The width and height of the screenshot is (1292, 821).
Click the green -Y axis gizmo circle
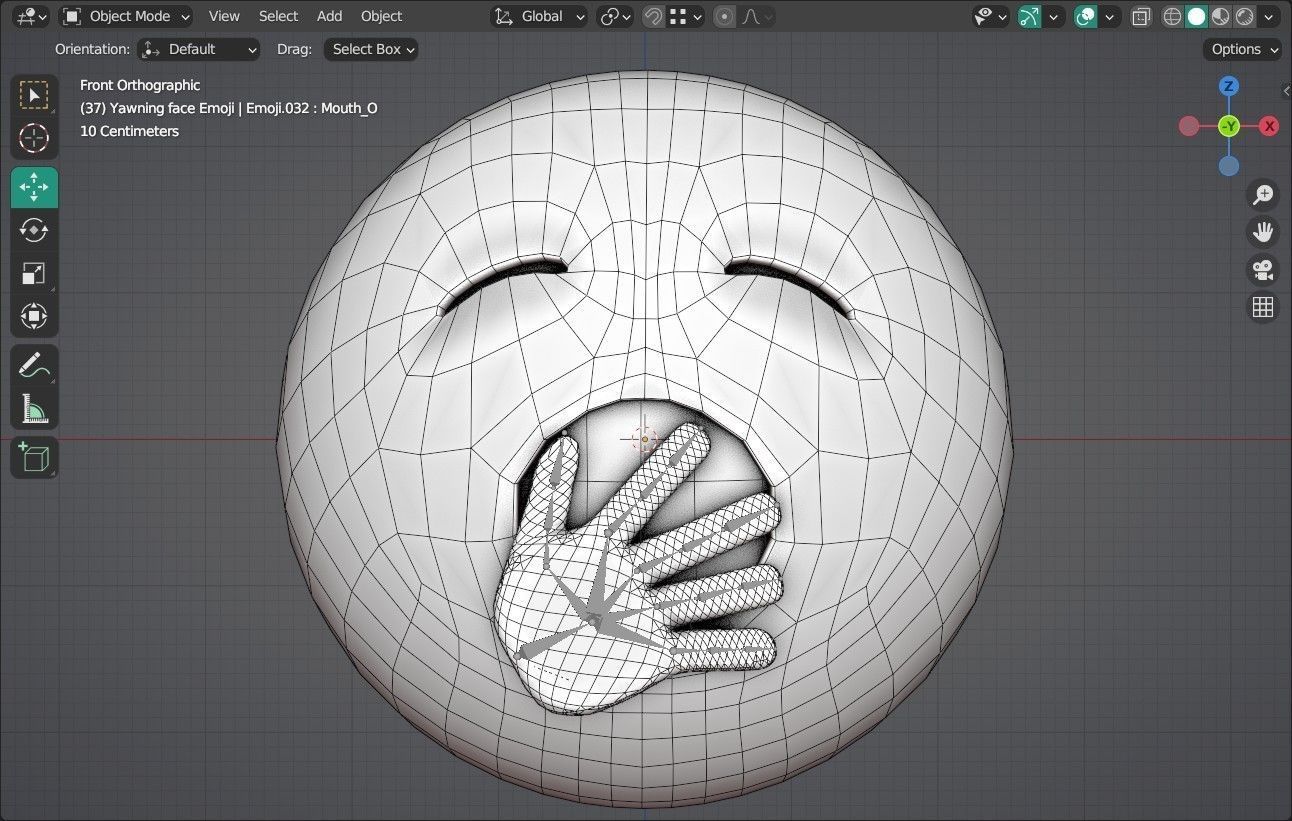click(1229, 126)
